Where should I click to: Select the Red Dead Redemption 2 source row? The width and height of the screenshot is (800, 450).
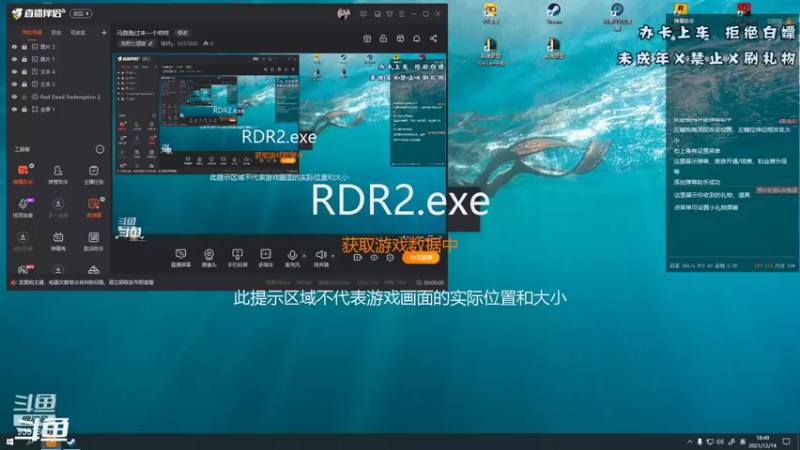(59, 96)
